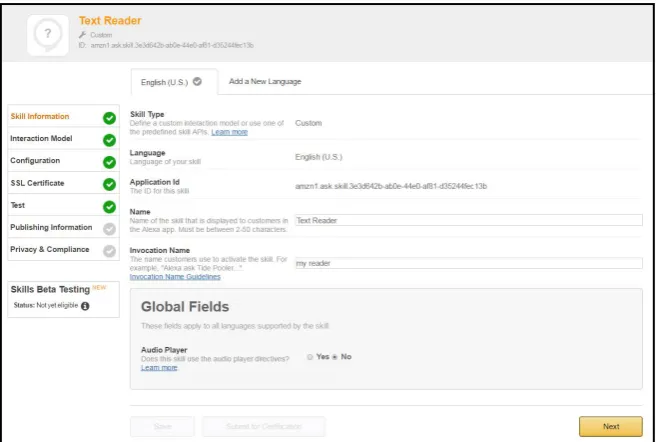This screenshot has height=442, width=657.
Task: Click the Invocation Name input field
Action: click(468, 263)
